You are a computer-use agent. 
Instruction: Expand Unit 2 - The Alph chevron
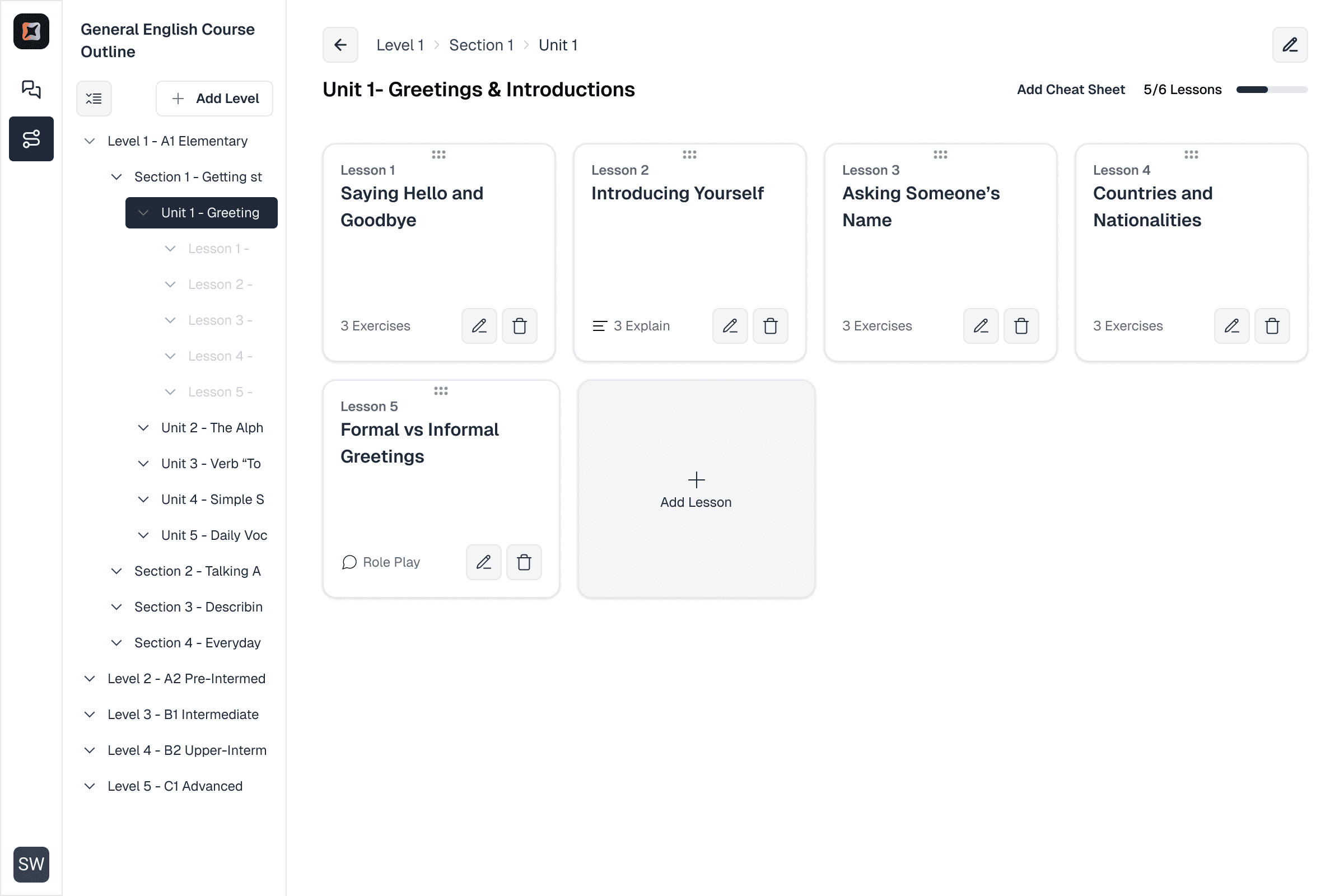point(143,428)
